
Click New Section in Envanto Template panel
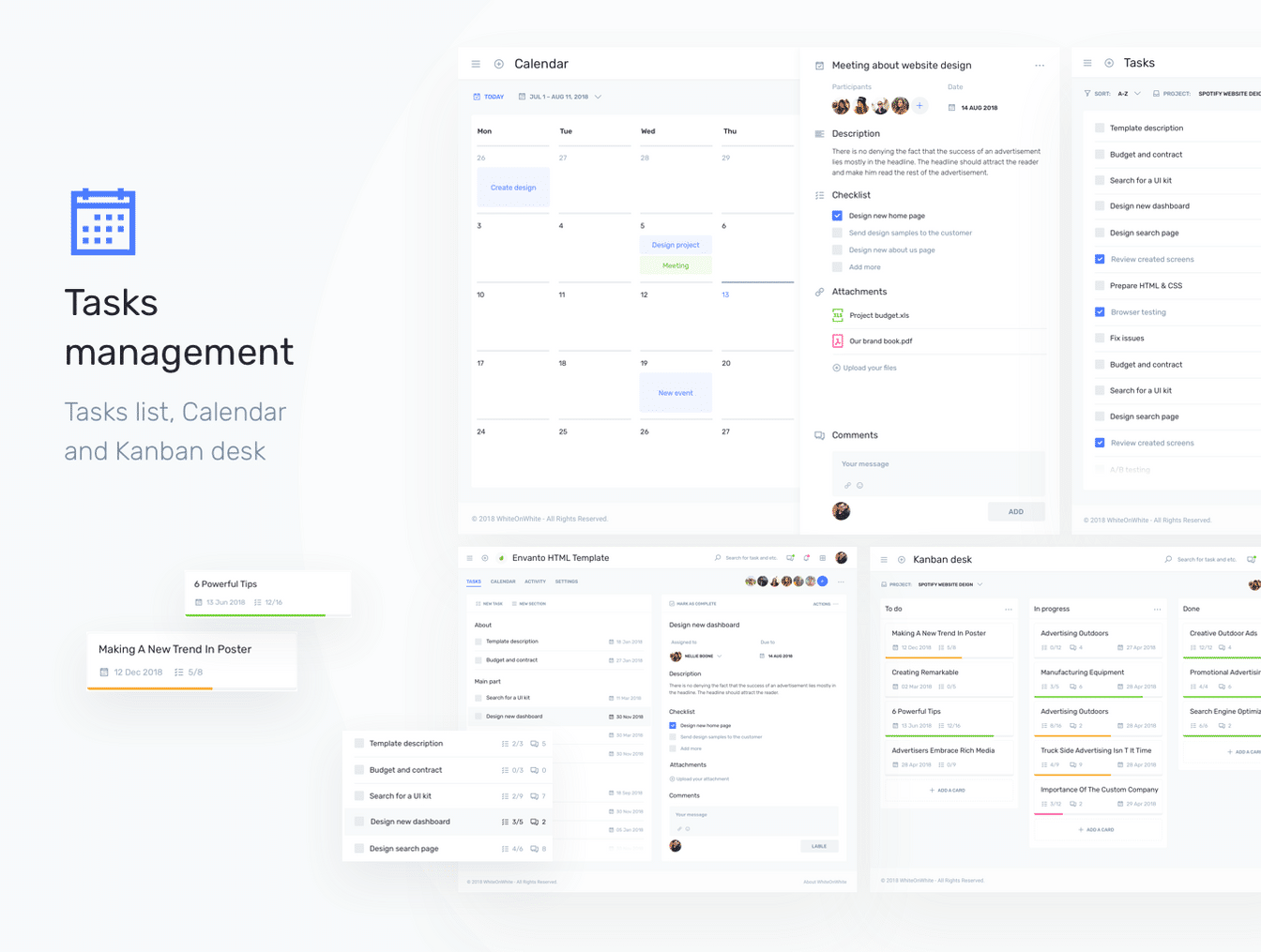coord(529,604)
